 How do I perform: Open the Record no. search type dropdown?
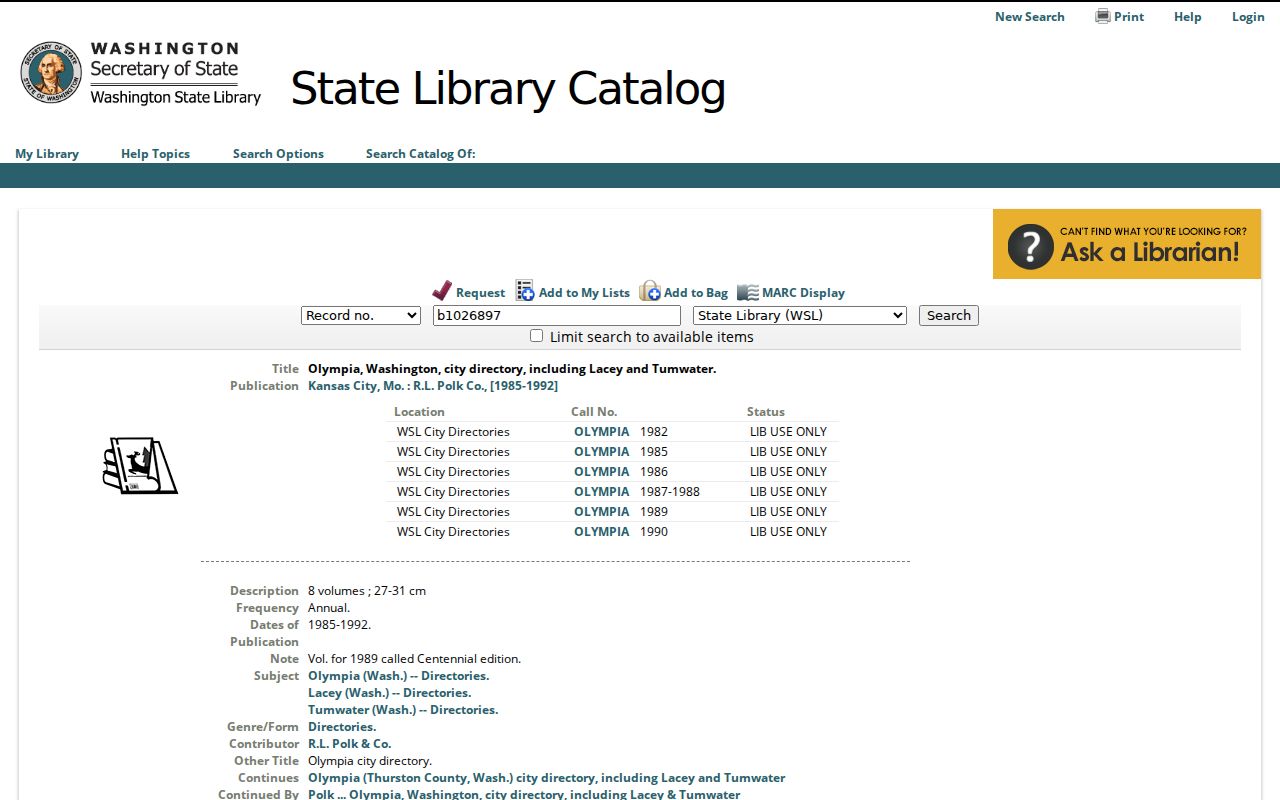[x=361, y=315]
